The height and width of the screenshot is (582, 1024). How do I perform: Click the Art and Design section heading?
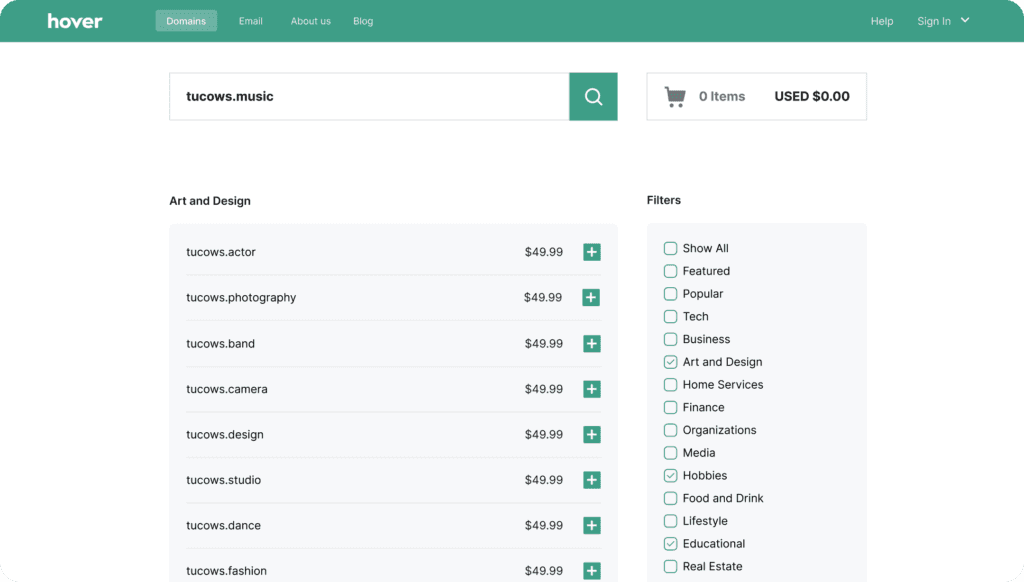[x=210, y=201]
